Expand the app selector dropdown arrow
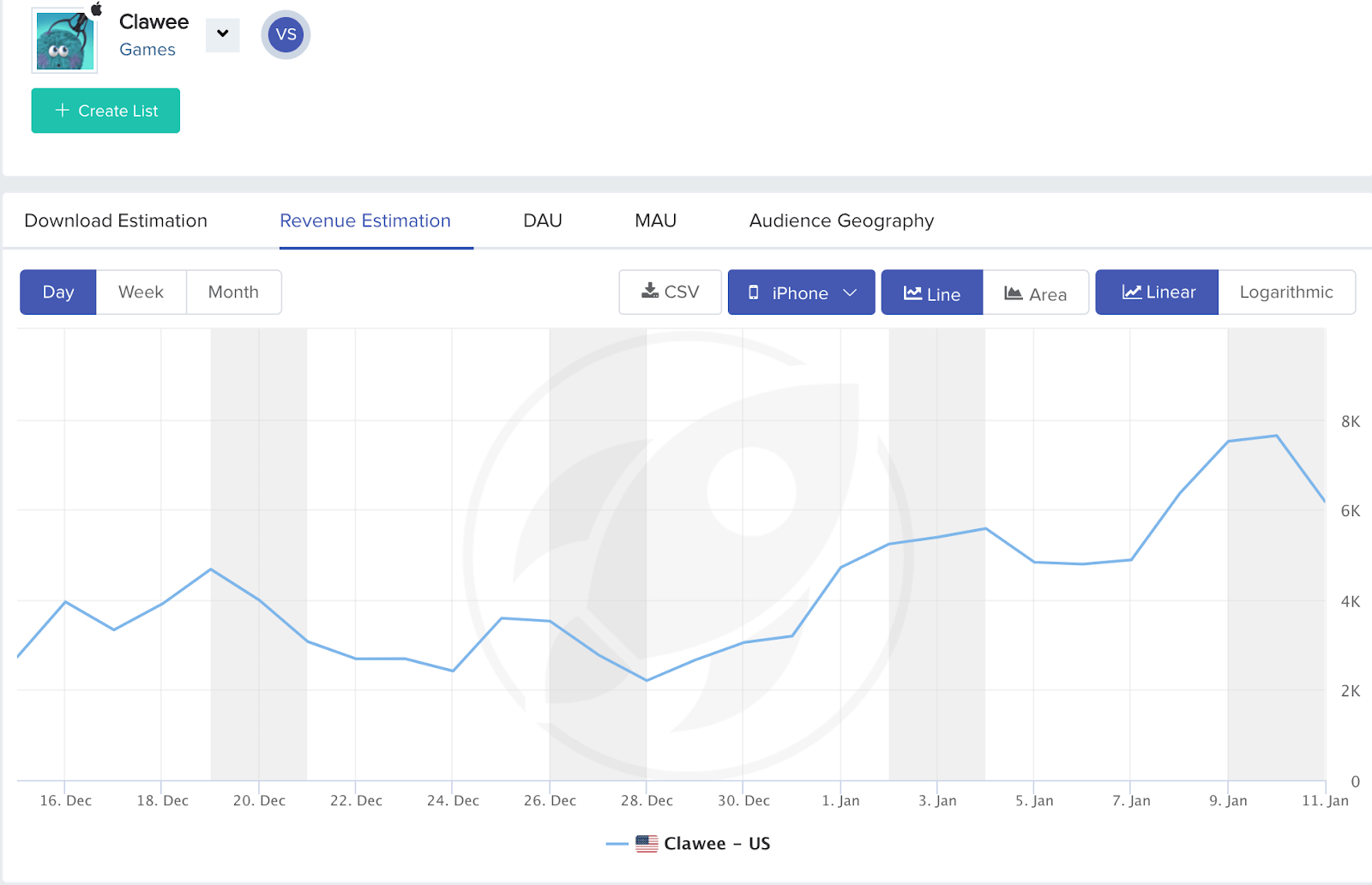Image resolution: width=1372 pixels, height=885 pixels. pos(223,34)
